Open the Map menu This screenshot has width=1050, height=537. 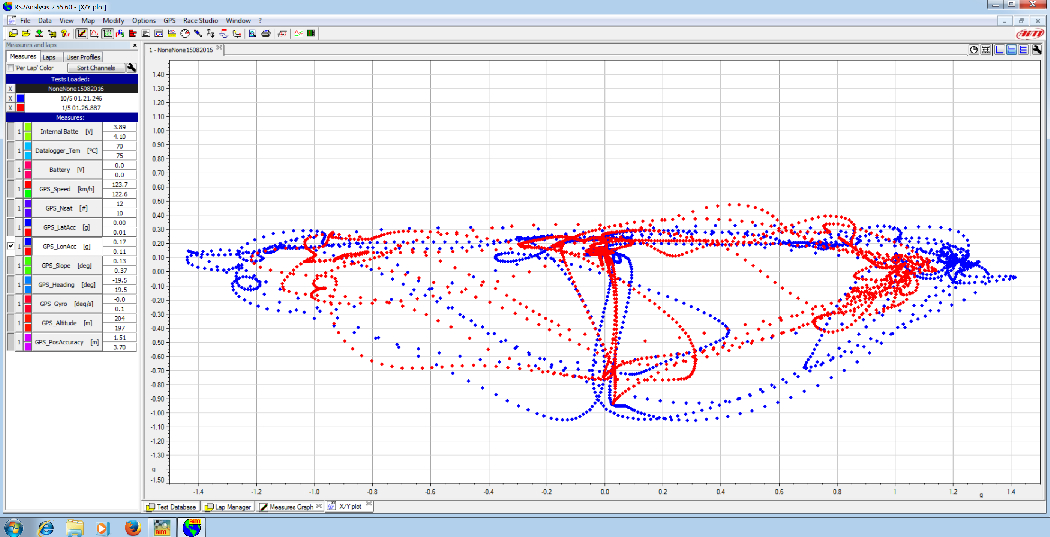(88, 21)
